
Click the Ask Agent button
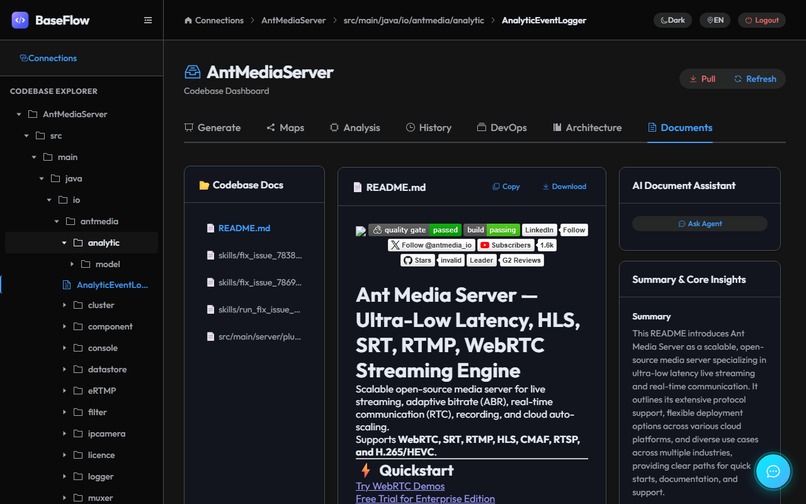(700, 224)
